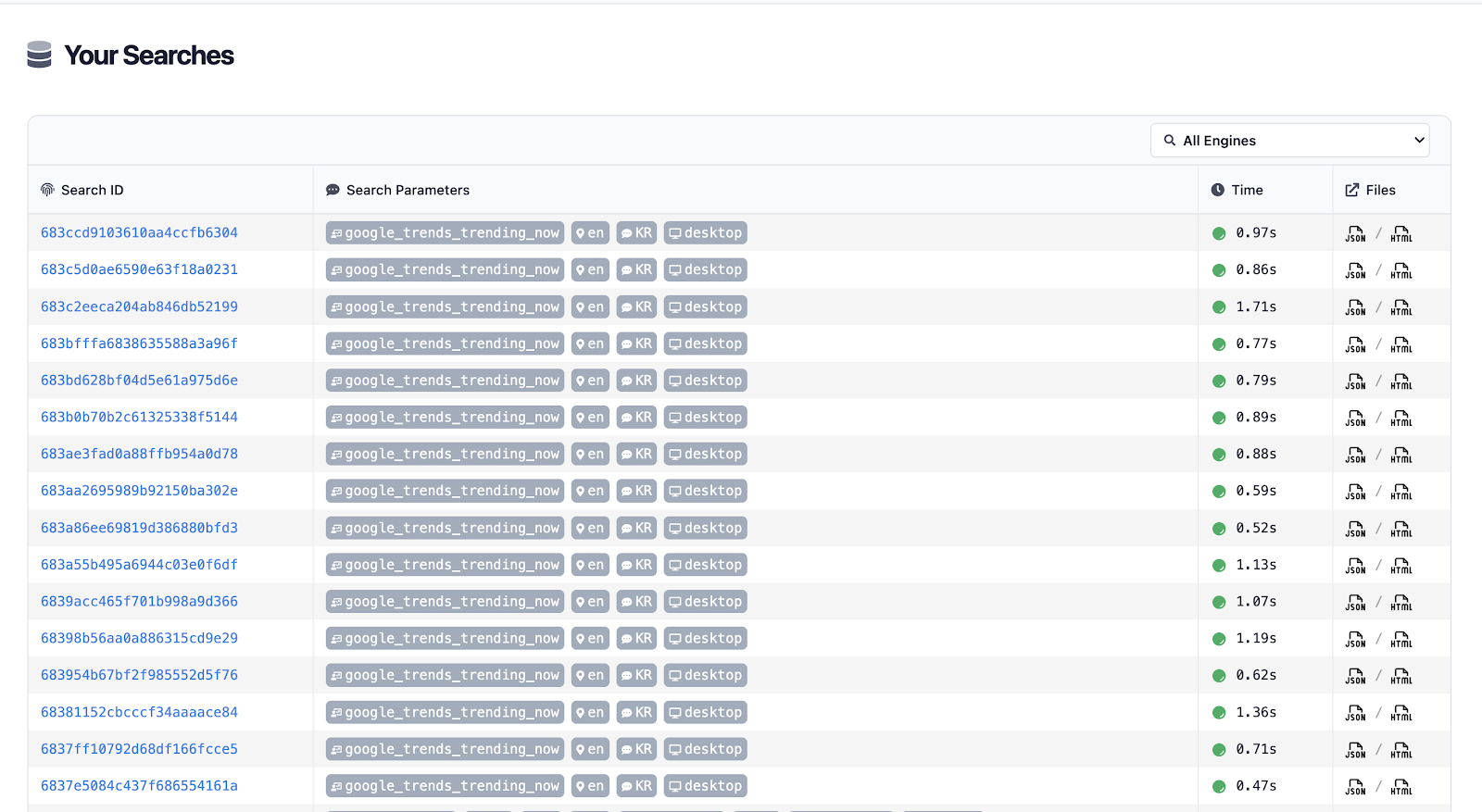Viewport: 1482px width, 812px height.
Task: Download JSON file for search 683ae3fad0a88ffb954a0d78
Action: tap(1355, 455)
